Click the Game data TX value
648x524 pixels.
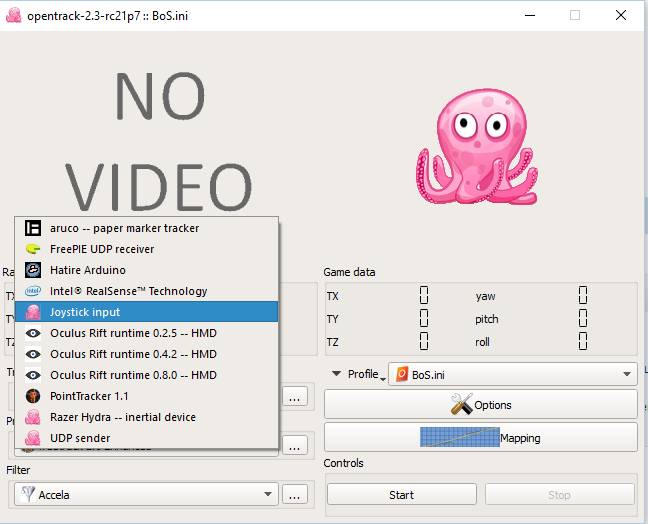(424, 295)
